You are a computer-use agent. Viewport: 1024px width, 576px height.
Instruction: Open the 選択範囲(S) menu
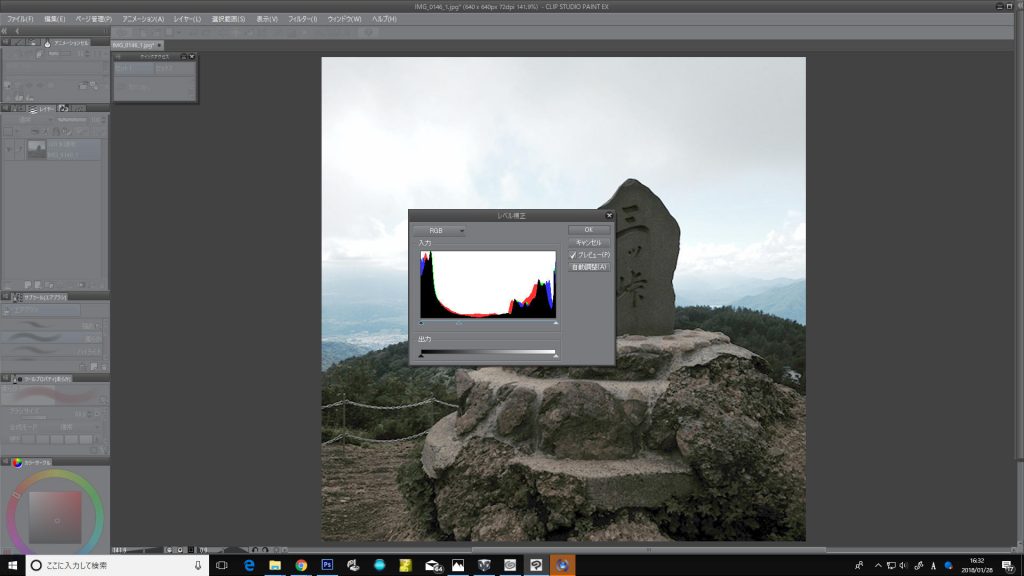[x=229, y=20]
